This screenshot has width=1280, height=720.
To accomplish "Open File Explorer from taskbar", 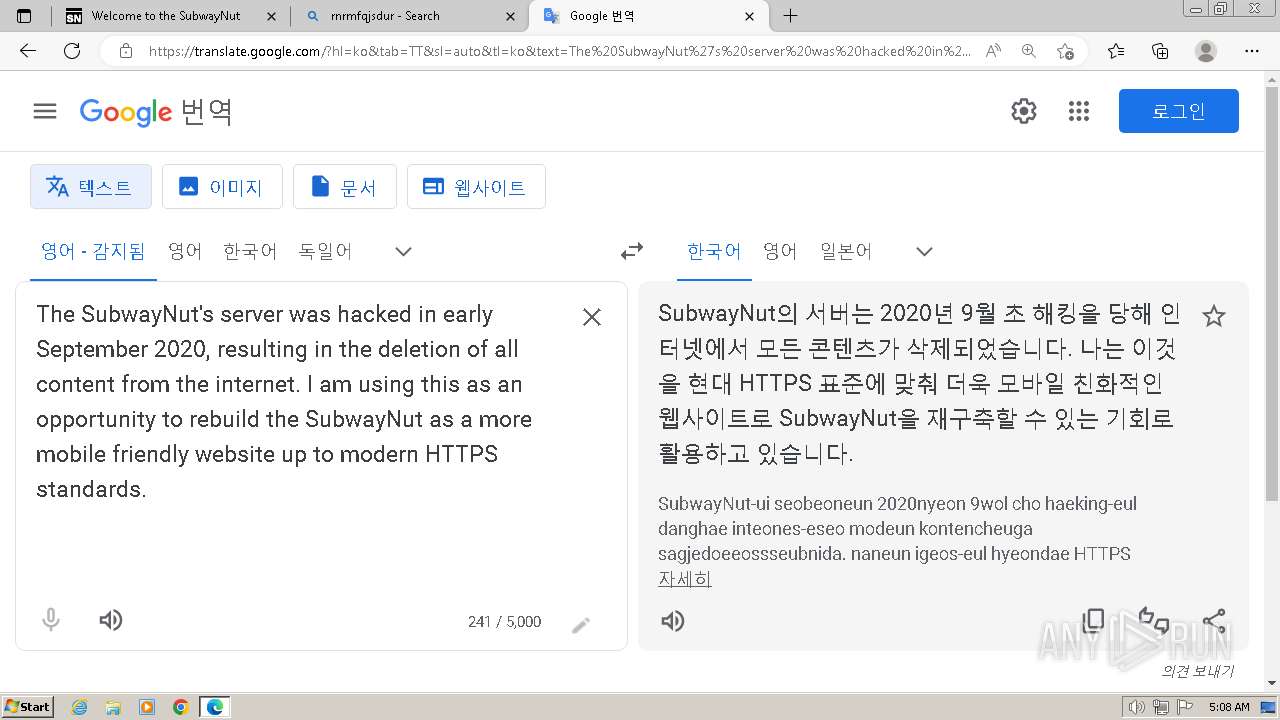I will [113, 707].
